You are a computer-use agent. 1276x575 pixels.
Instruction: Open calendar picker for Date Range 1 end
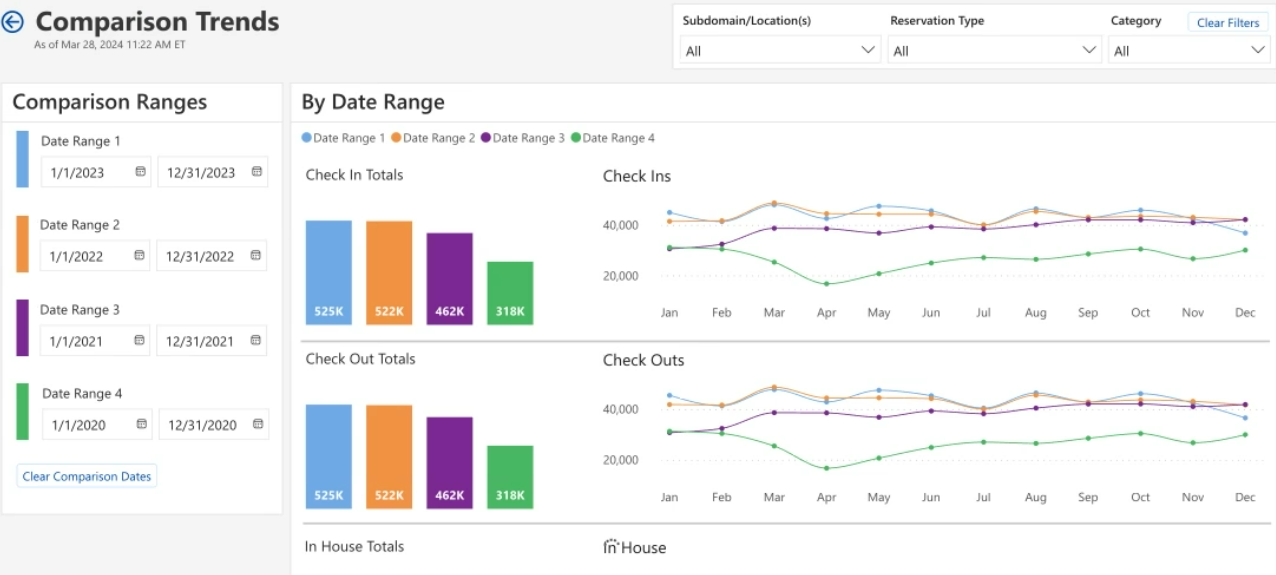point(257,172)
